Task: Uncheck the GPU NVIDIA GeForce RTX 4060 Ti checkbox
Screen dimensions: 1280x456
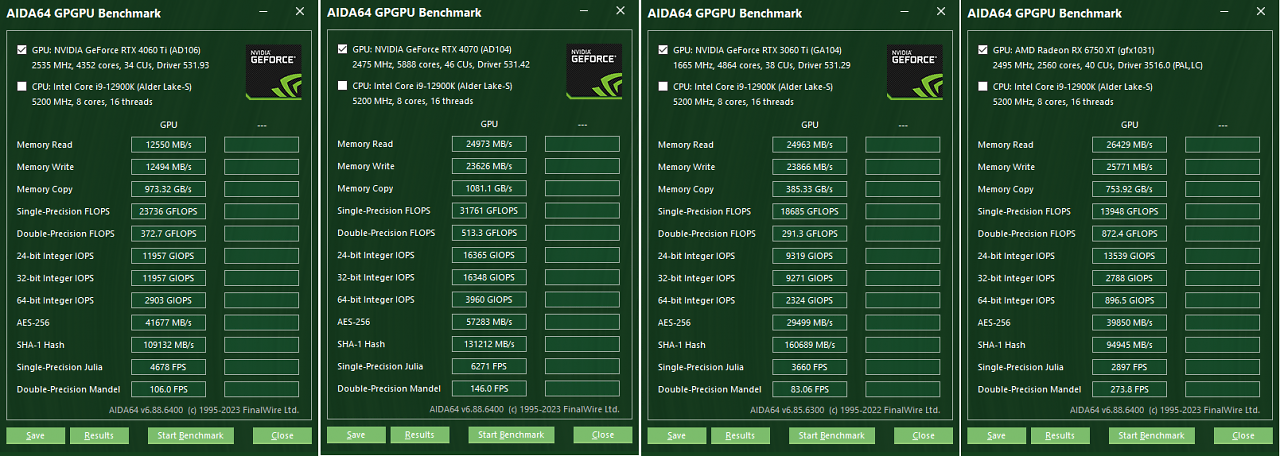Action: tap(22, 49)
